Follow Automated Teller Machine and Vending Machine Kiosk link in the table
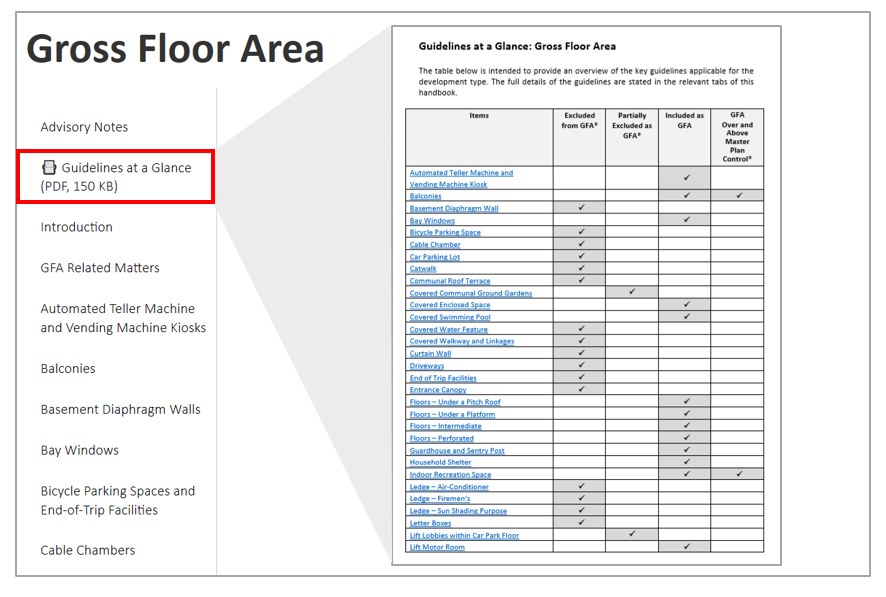Viewport: 886px width, 597px height. pos(461,178)
